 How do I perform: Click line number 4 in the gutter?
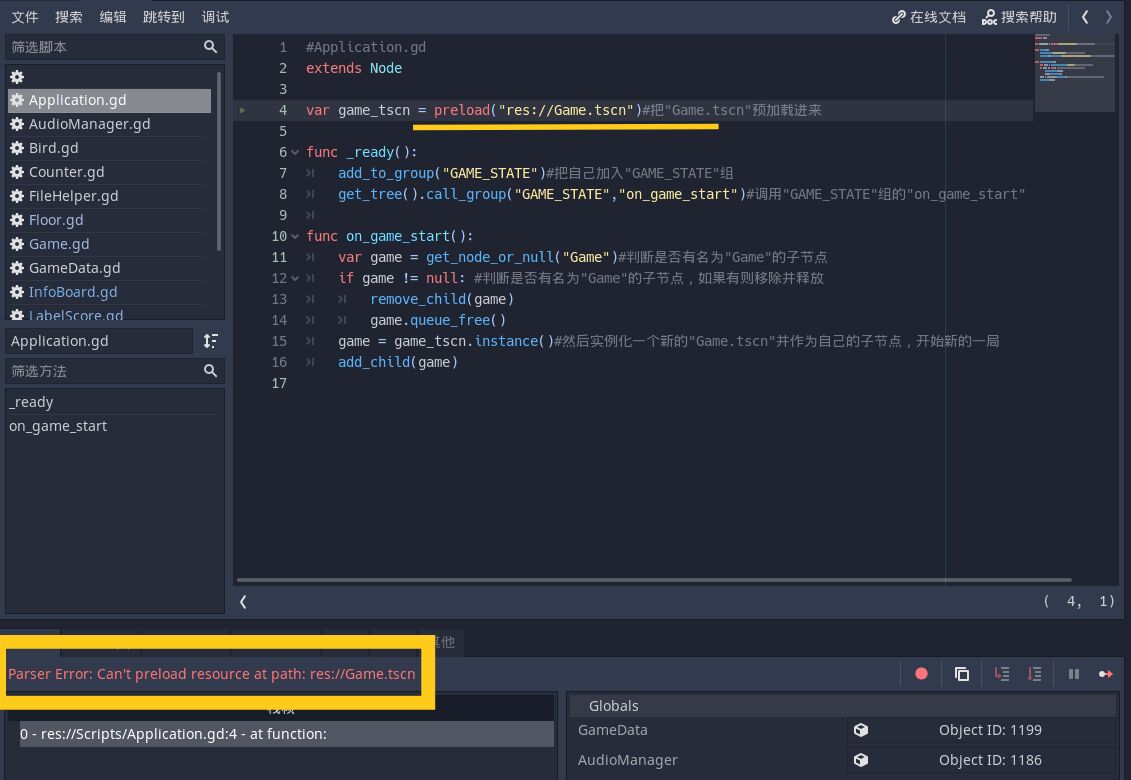[x=283, y=110]
